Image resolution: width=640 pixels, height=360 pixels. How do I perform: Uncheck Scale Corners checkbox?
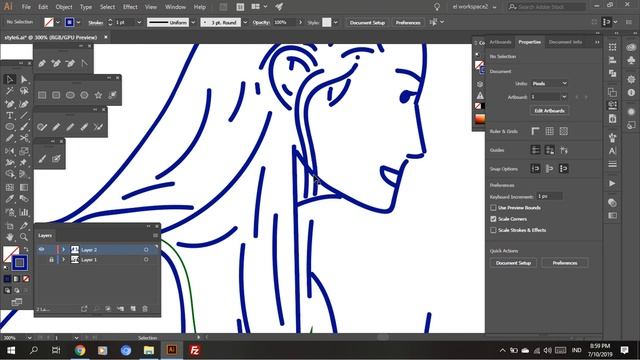[493, 219]
